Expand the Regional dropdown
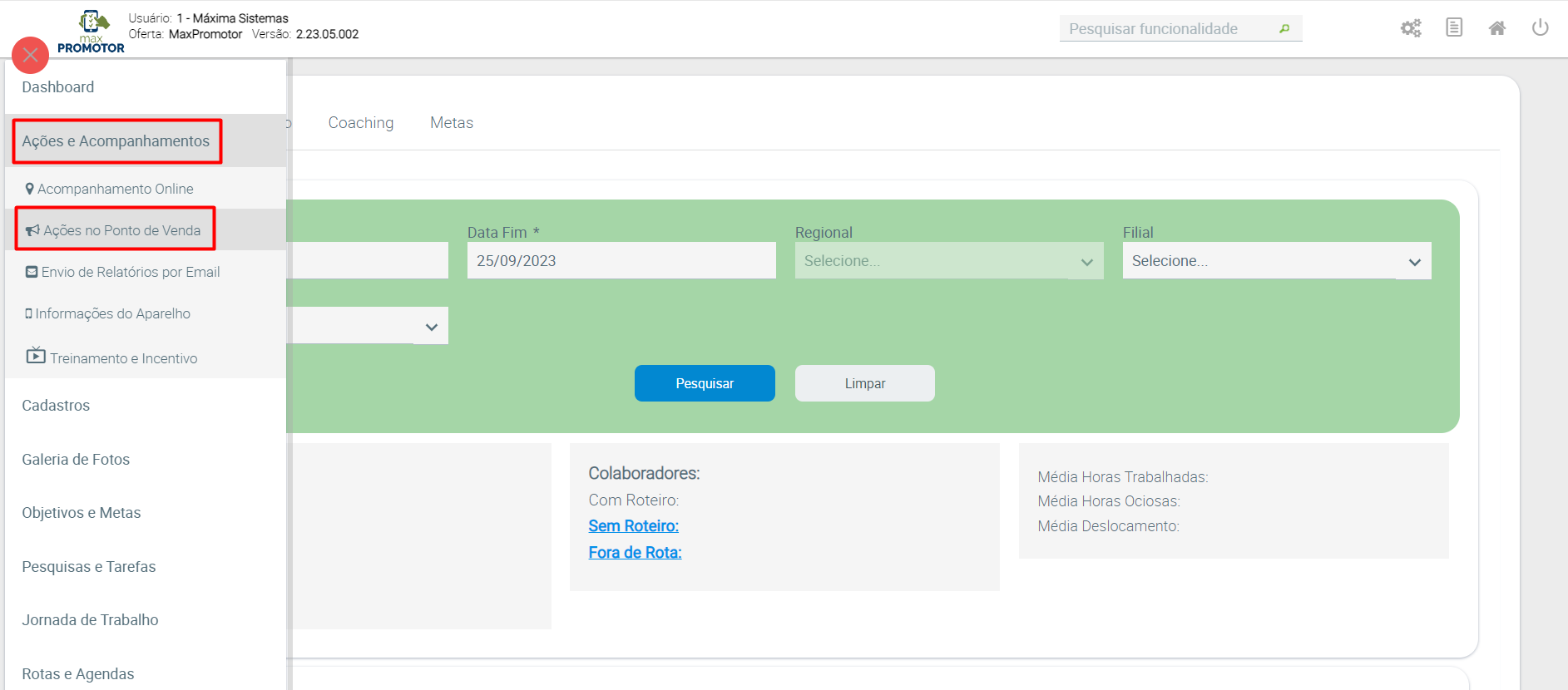This screenshot has height=690, width=1568. (x=948, y=261)
